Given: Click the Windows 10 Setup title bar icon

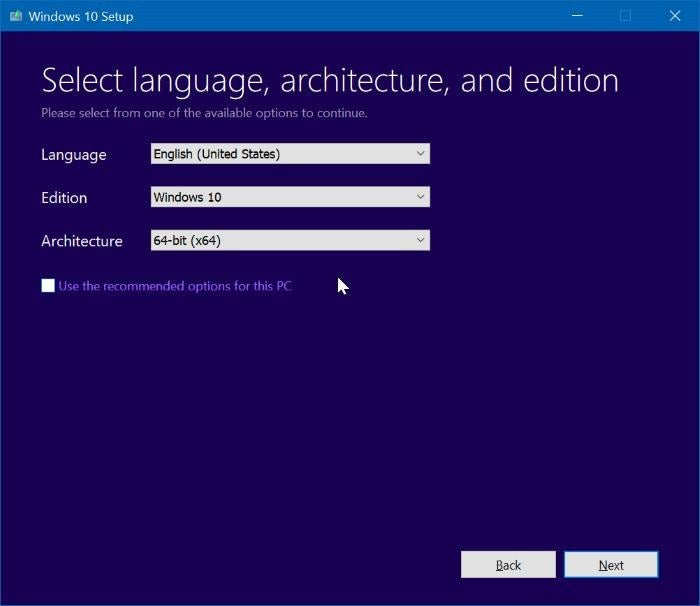Looking at the screenshot, I should point(14,16).
